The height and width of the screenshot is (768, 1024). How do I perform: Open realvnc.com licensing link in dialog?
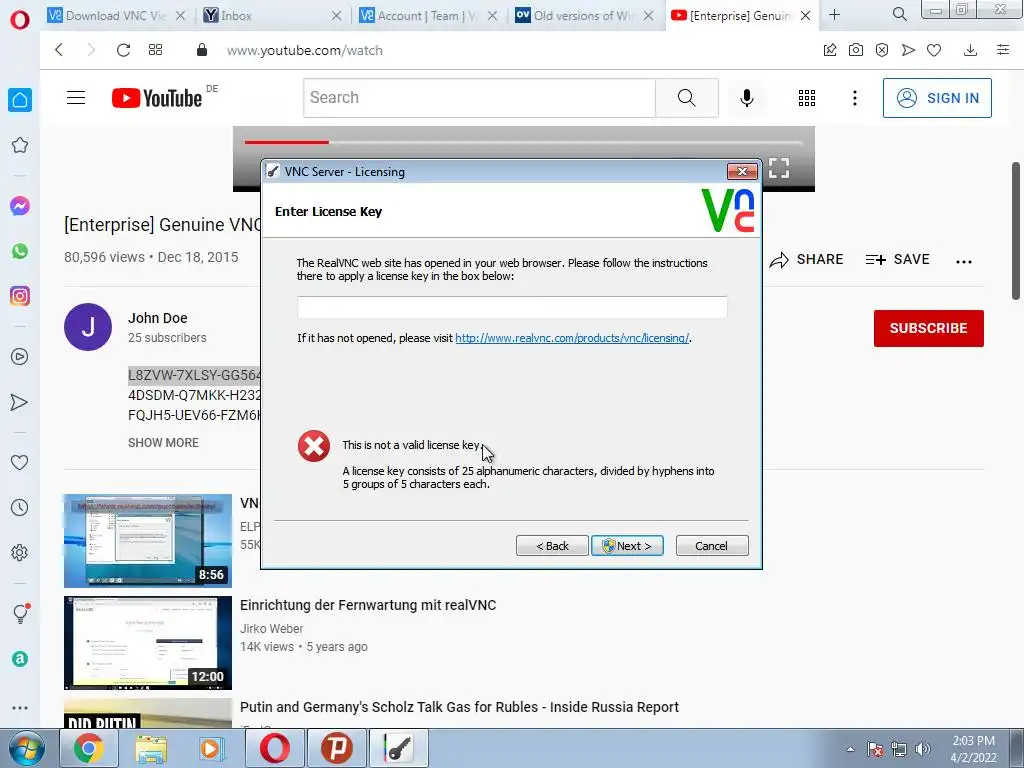coord(572,338)
